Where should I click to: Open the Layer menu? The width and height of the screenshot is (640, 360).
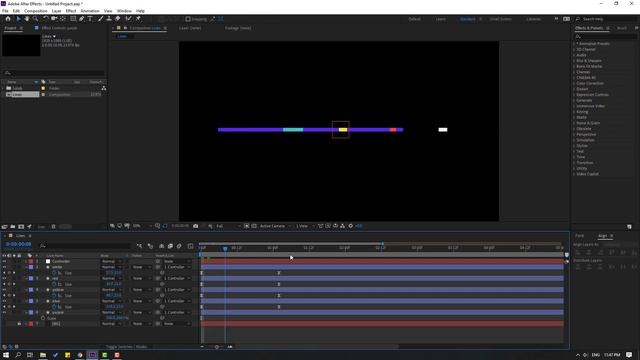point(56,11)
